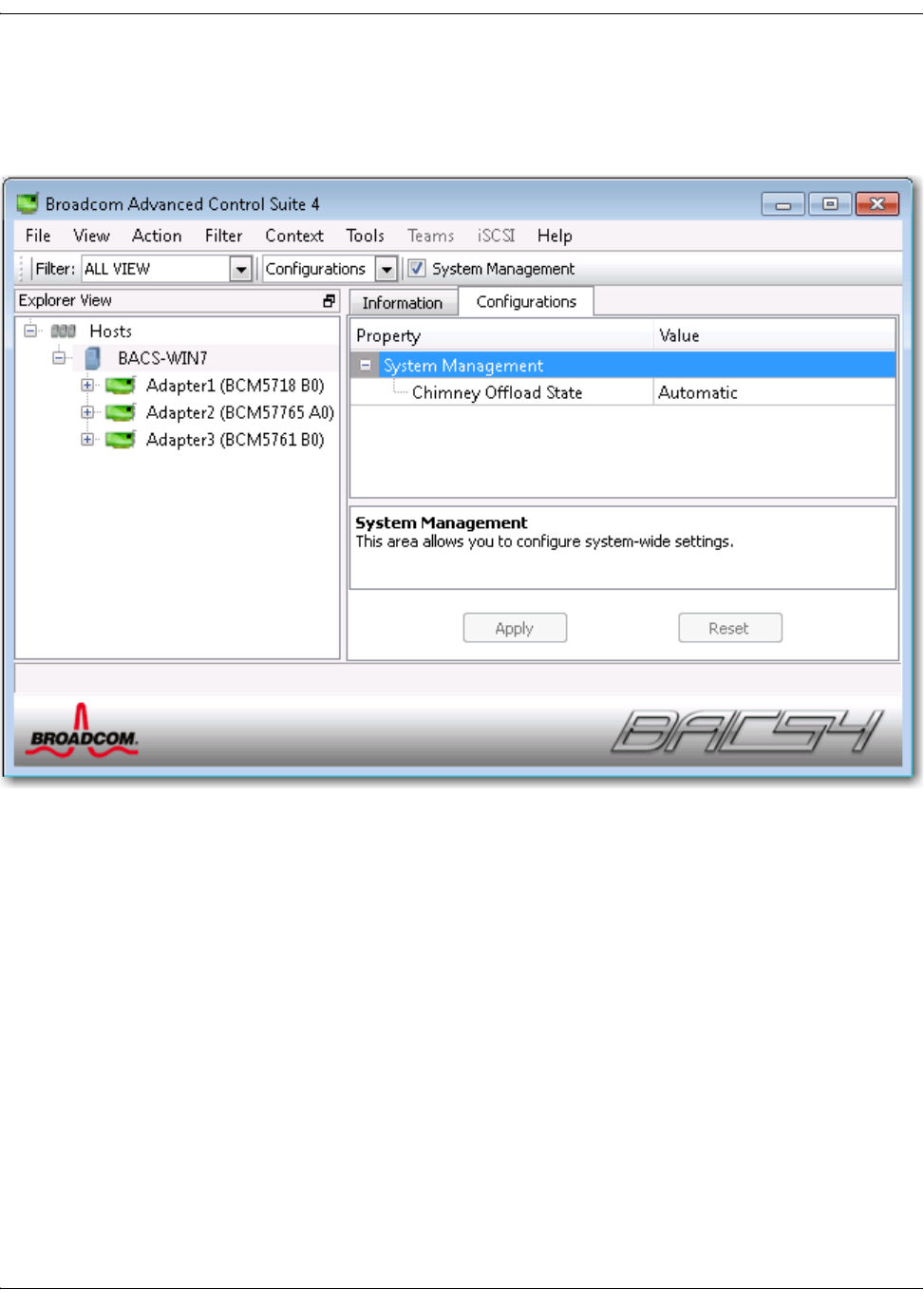Open the View menu
This screenshot has width=924, height=1308.
pos(91,236)
